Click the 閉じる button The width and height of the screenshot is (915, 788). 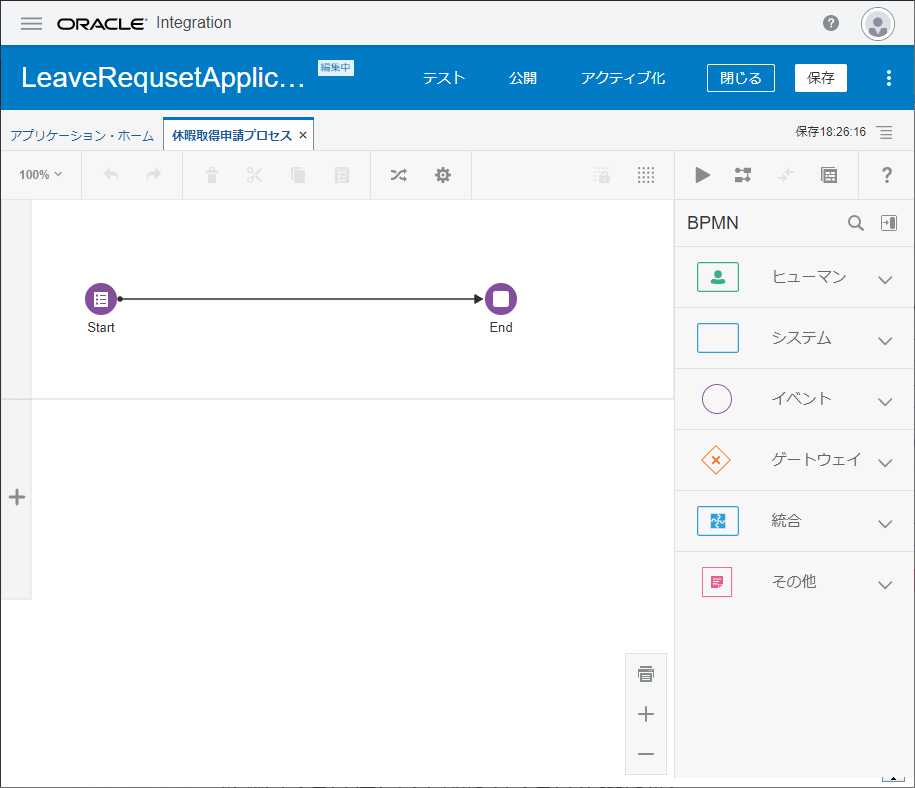pos(740,78)
